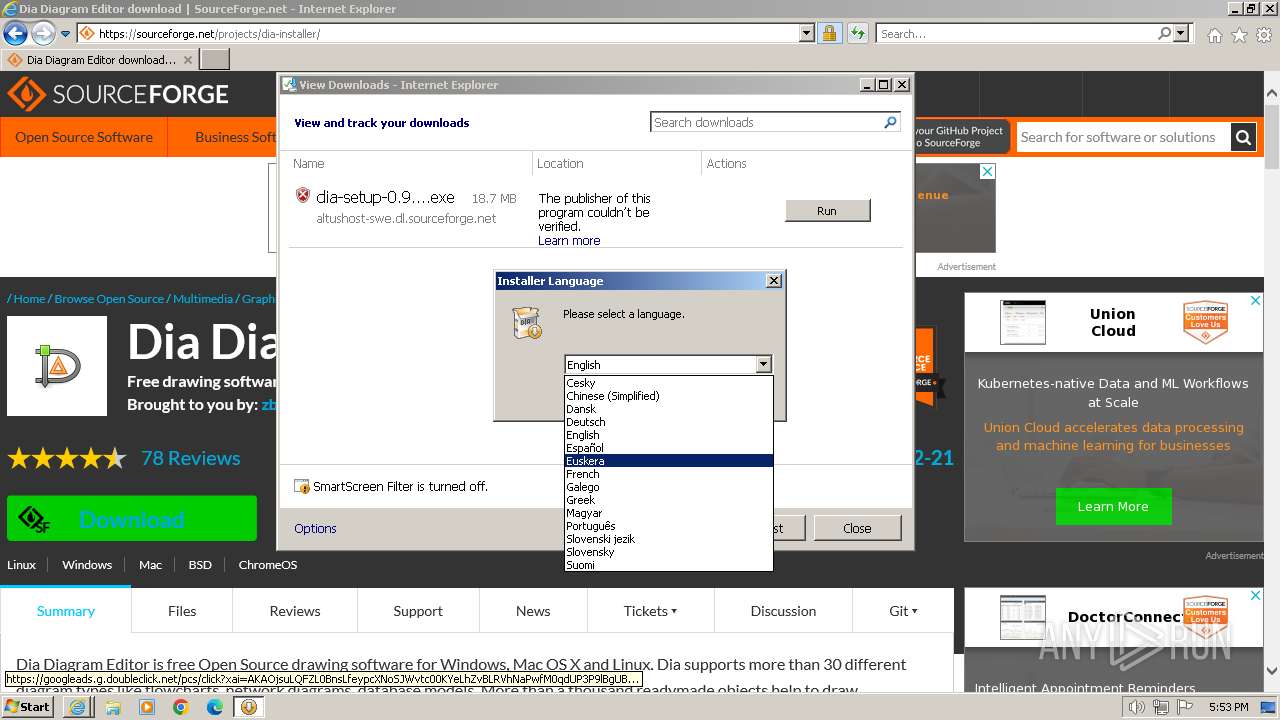Choose Deutsch from the language list

668,422
